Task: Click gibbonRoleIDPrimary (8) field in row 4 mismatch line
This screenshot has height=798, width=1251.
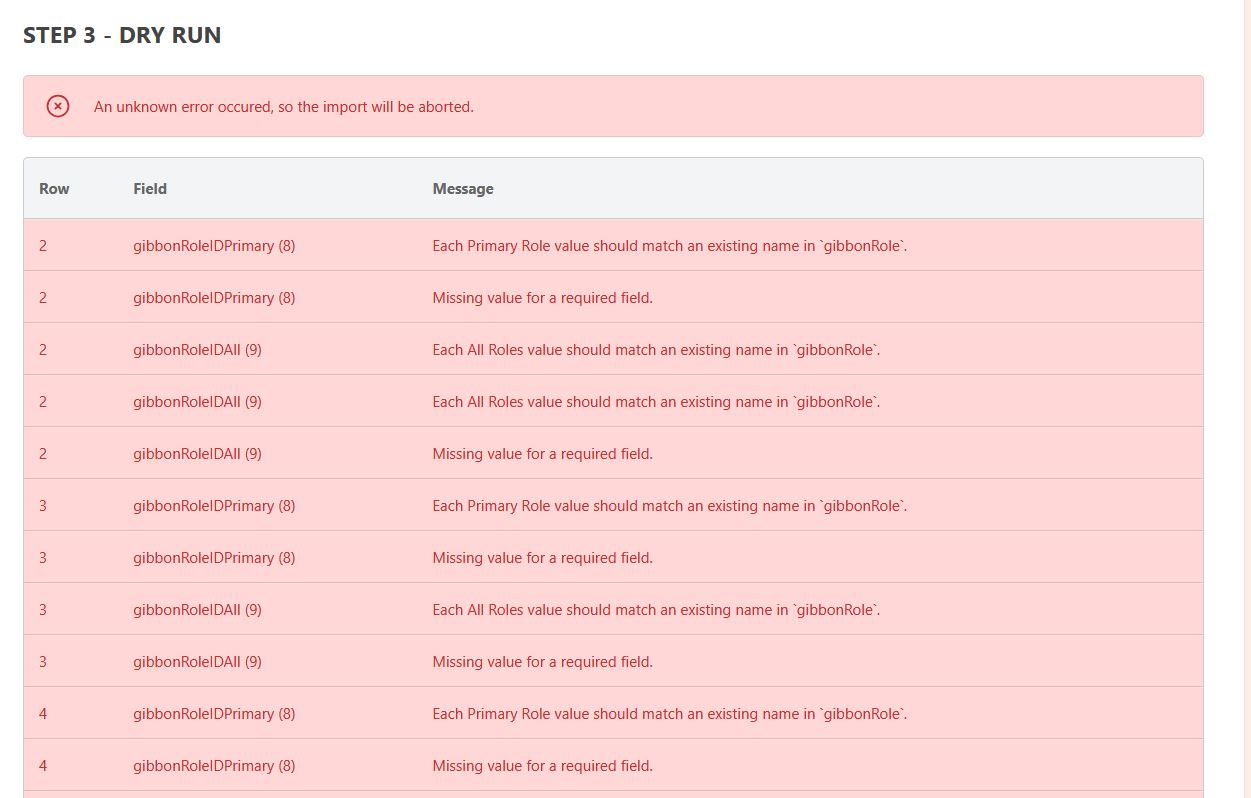Action: point(214,713)
